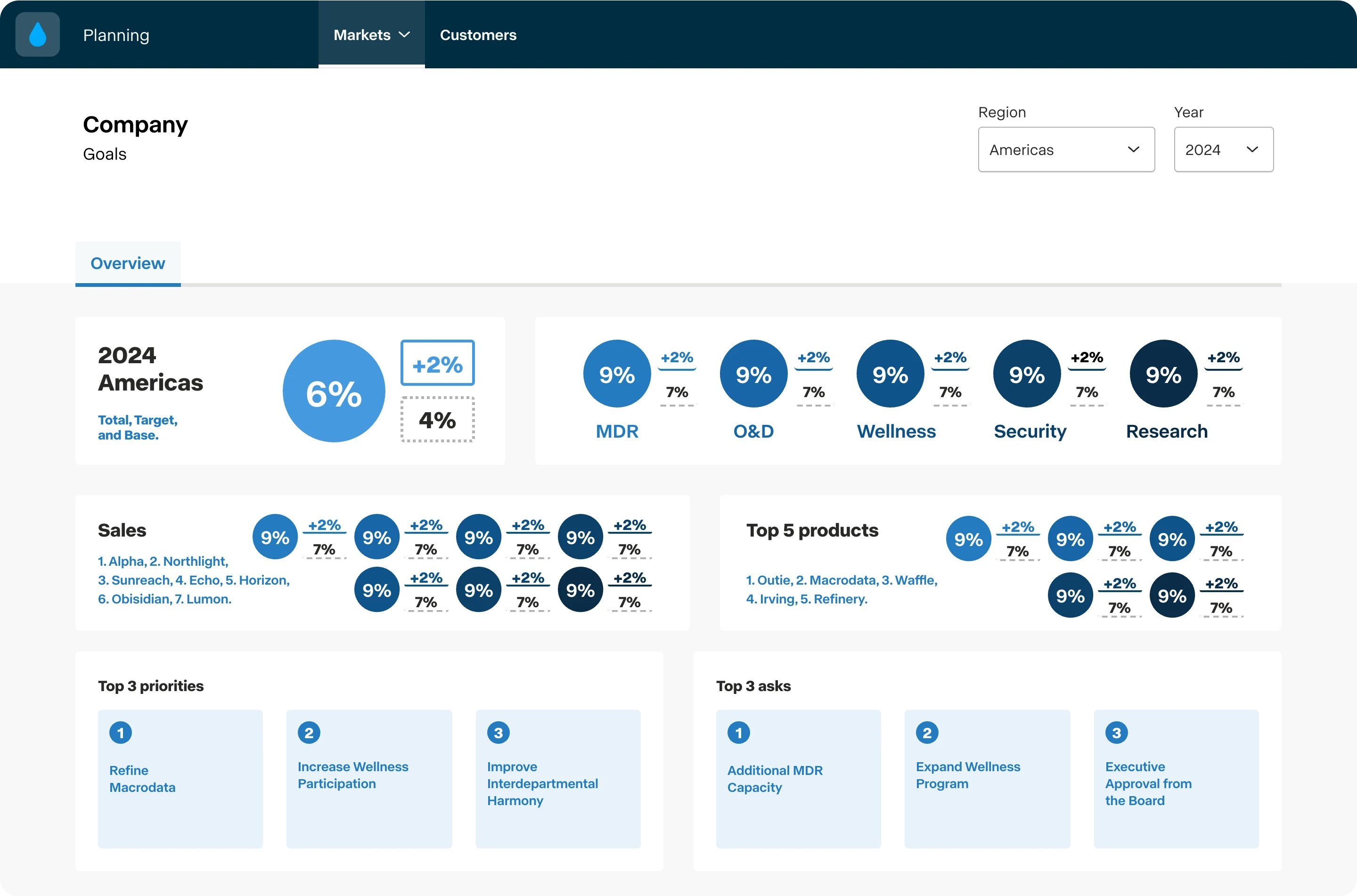This screenshot has height=896, width=1357.
Task: Open the Additional MDR Capacity ask card
Action: 798,779
